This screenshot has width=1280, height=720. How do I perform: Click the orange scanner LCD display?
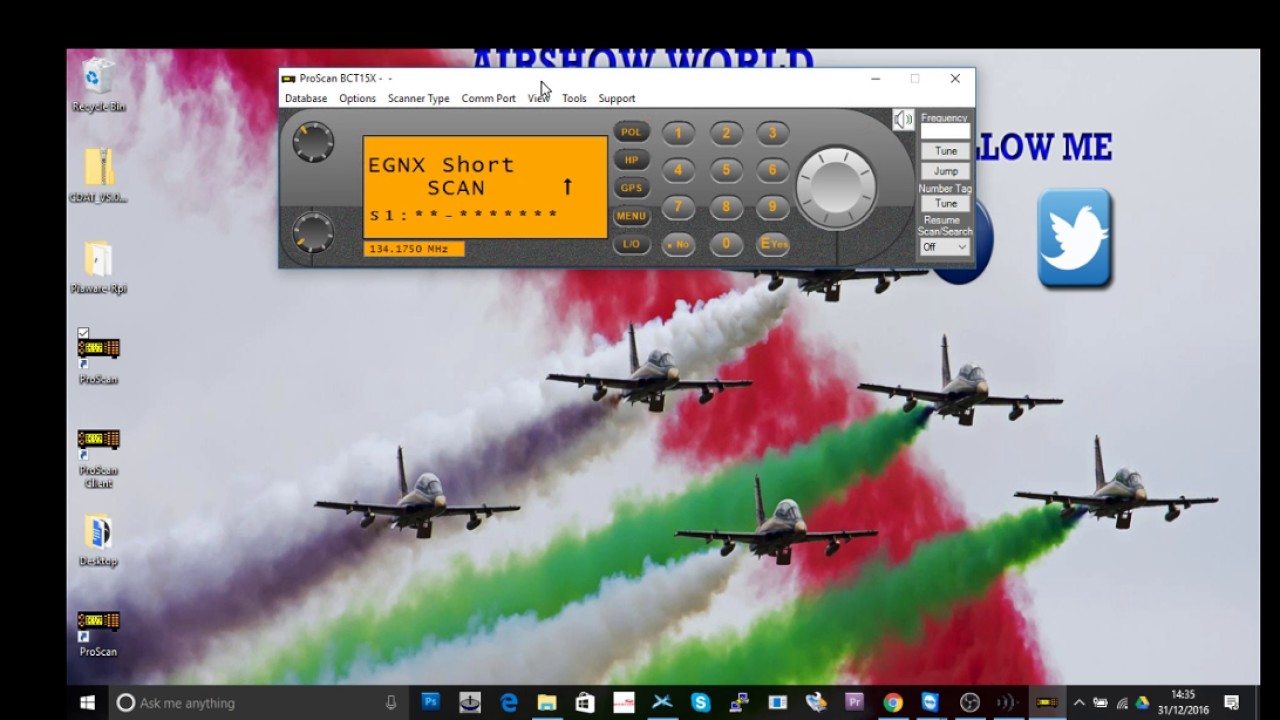tap(485, 187)
